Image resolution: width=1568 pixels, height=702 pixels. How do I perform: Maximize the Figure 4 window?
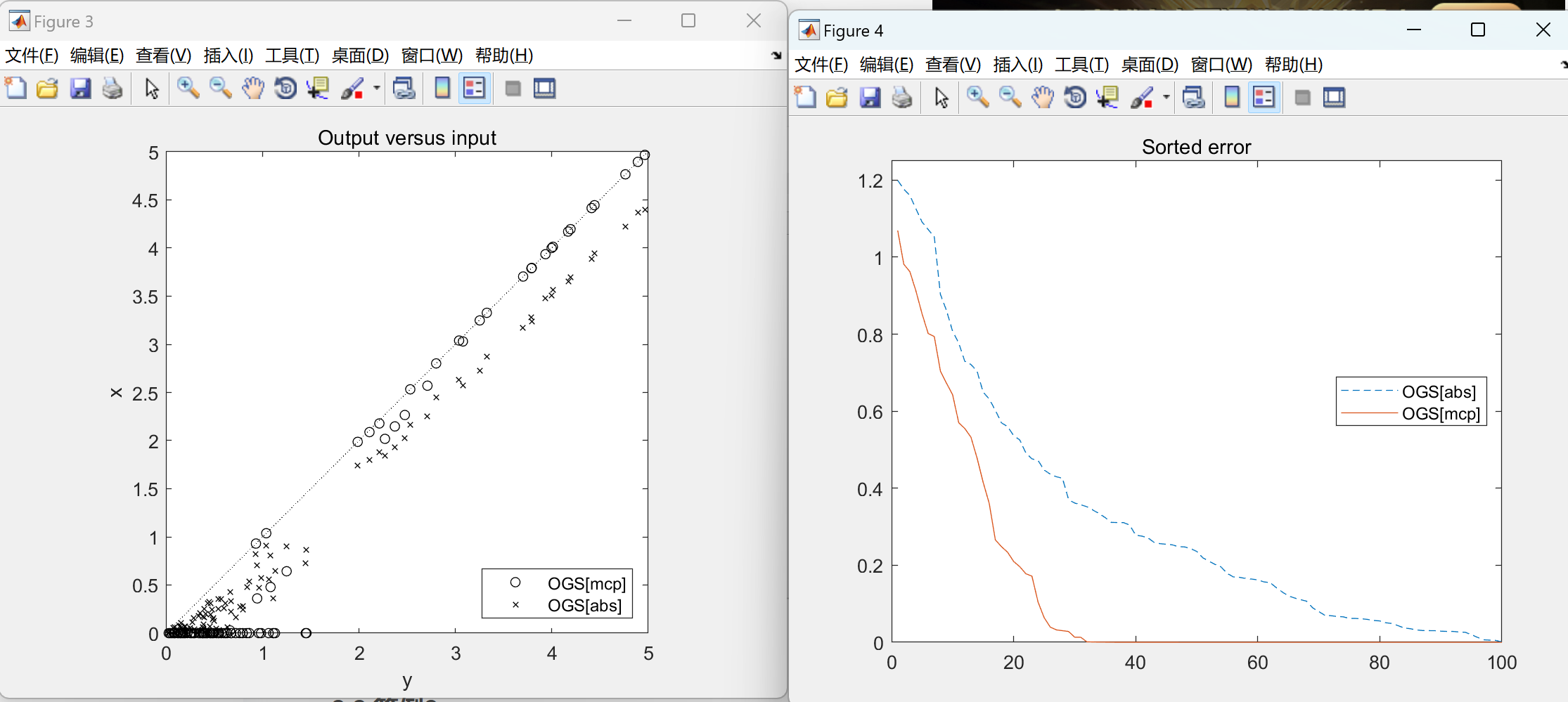[1478, 30]
